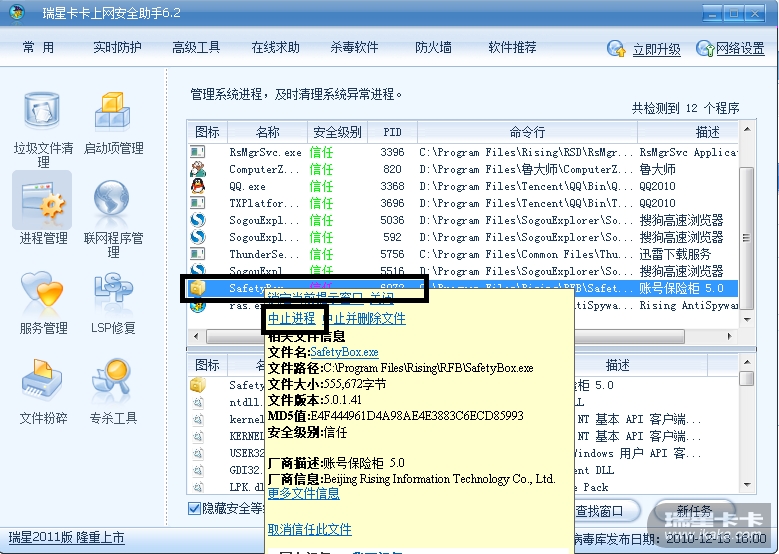Screen dimensions: 779x554
Task: Open the 软件推荐 tab
Action: (512, 47)
